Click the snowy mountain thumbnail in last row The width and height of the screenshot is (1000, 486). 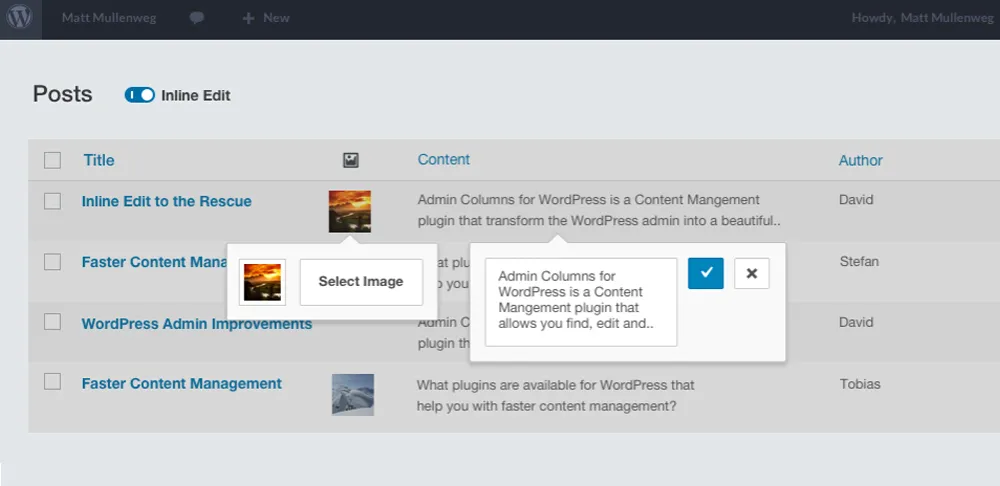(x=353, y=395)
